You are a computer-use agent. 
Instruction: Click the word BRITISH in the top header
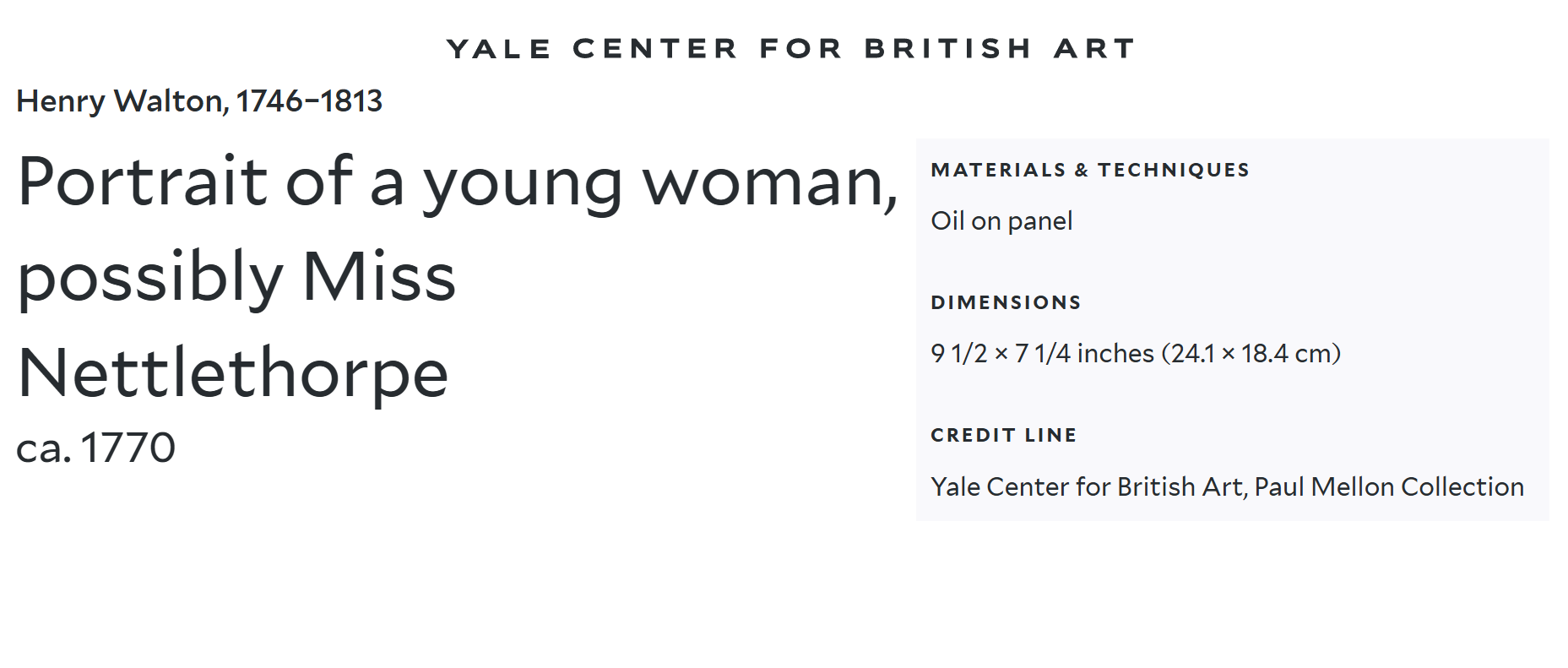(947, 49)
